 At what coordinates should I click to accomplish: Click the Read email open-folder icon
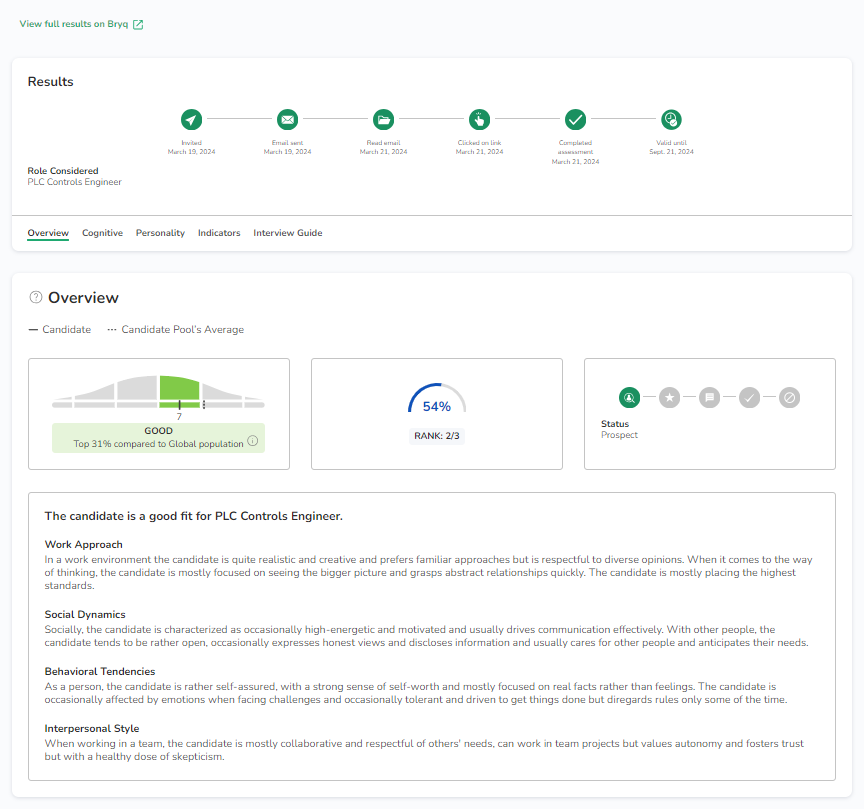click(x=383, y=120)
